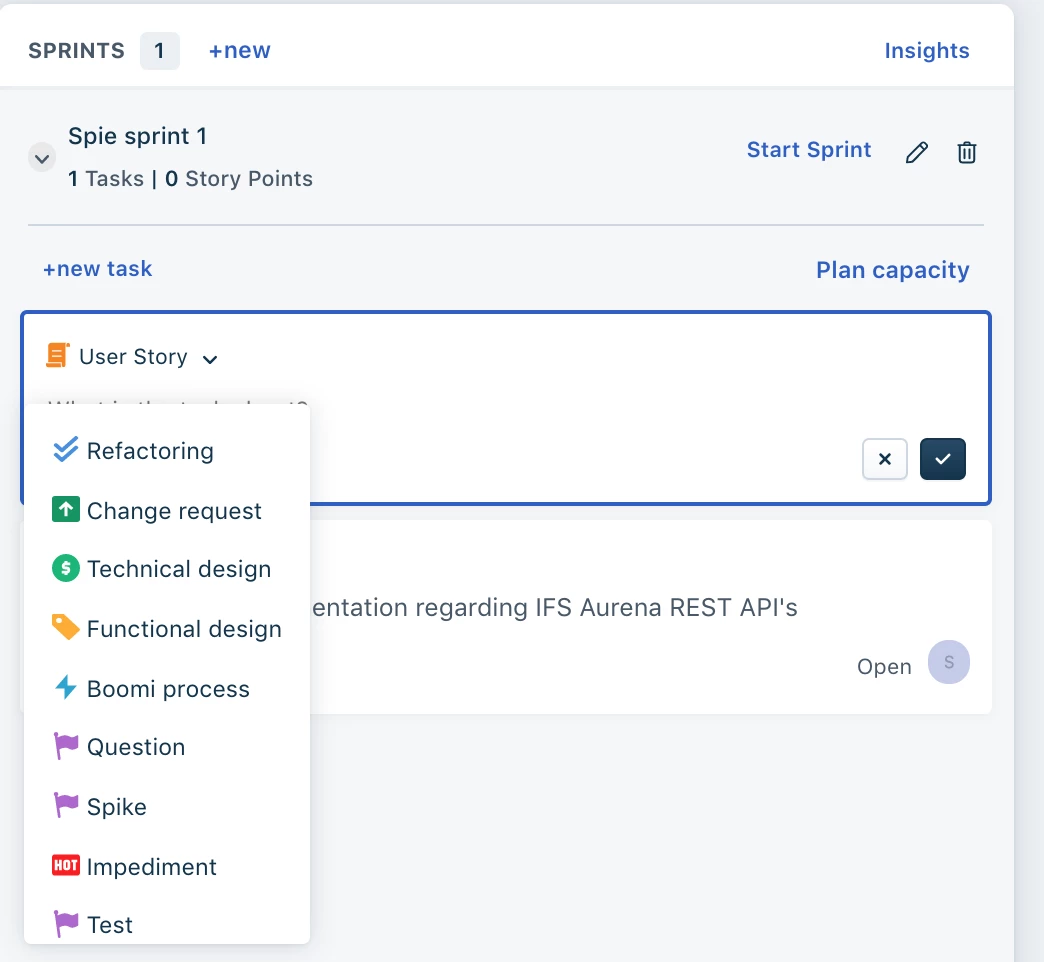
Task: Open the Insights link
Action: tap(926, 51)
